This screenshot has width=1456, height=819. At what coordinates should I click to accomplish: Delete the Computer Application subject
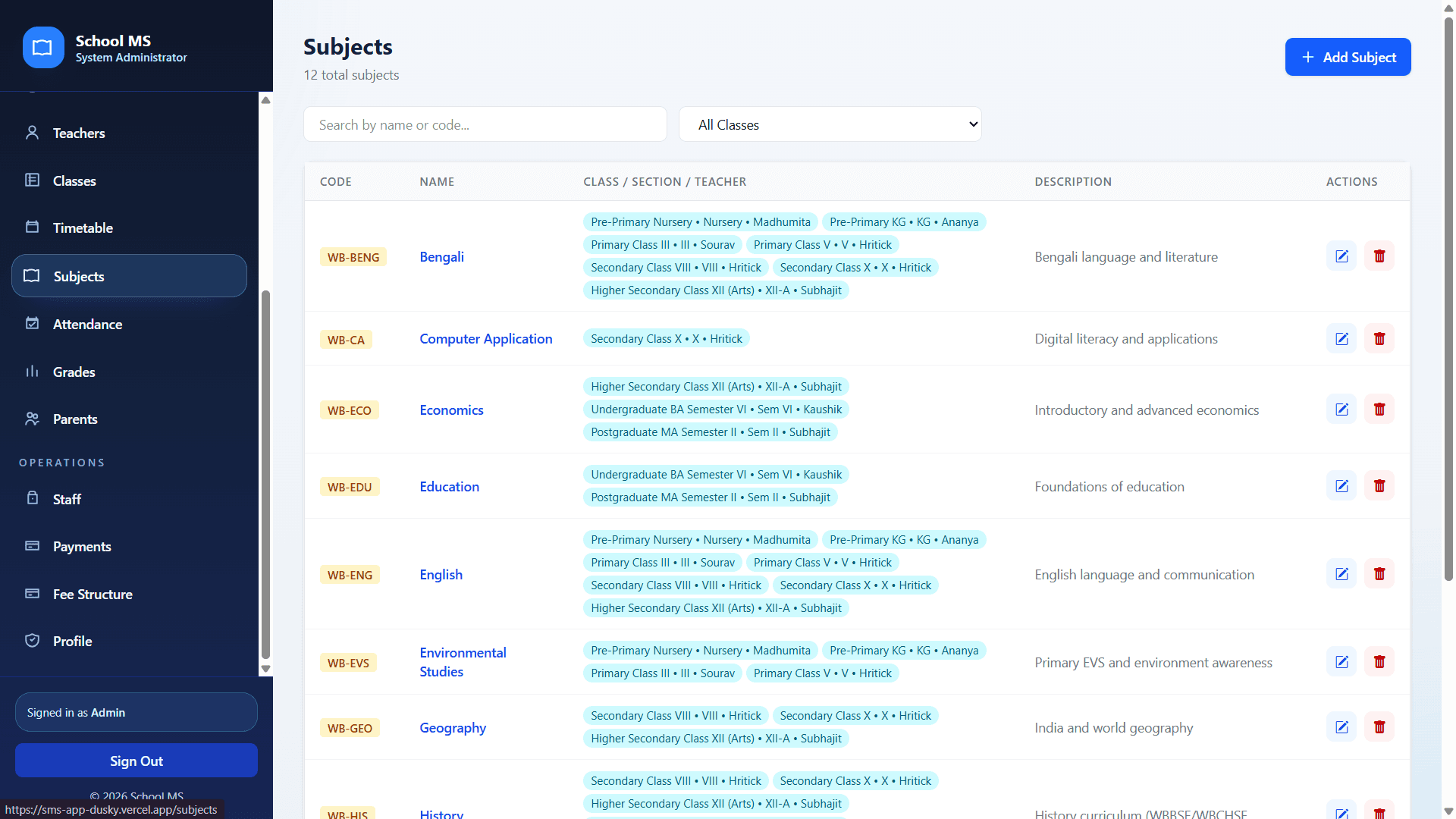click(1379, 339)
